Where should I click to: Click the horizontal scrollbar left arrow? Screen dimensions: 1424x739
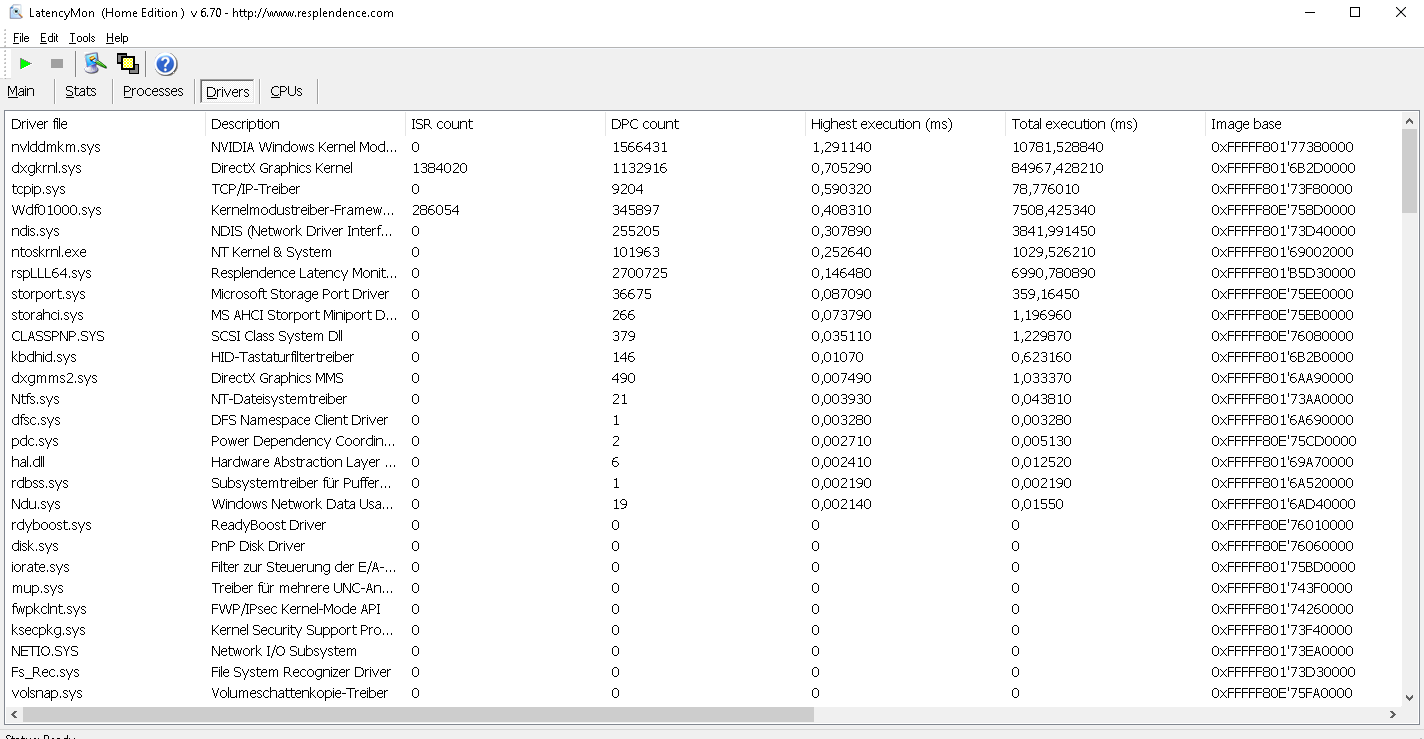click(x=13, y=715)
